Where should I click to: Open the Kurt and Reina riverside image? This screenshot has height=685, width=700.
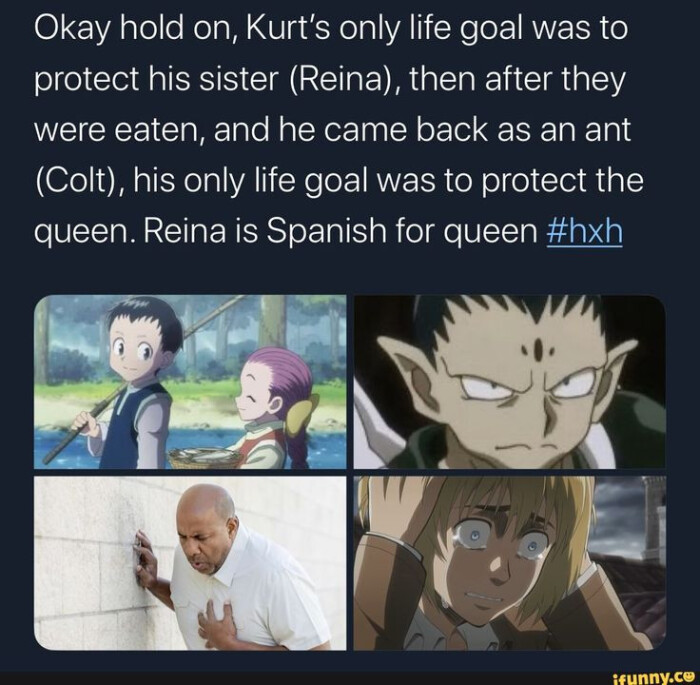(x=190, y=382)
